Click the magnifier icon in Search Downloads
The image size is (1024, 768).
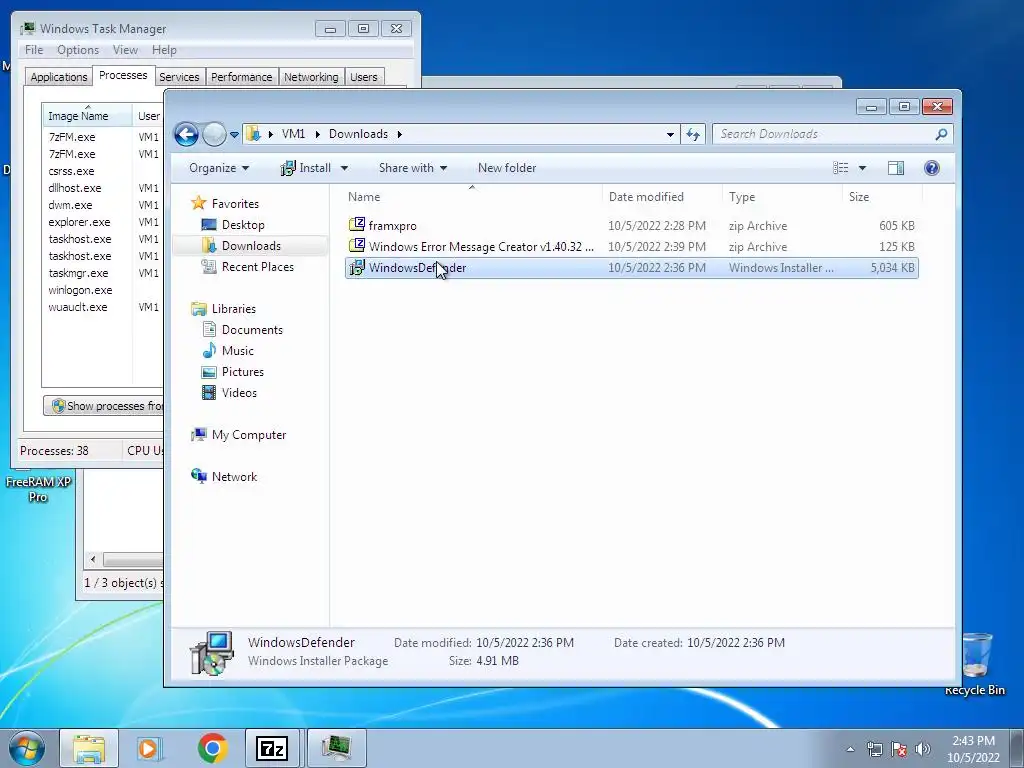tap(941, 134)
